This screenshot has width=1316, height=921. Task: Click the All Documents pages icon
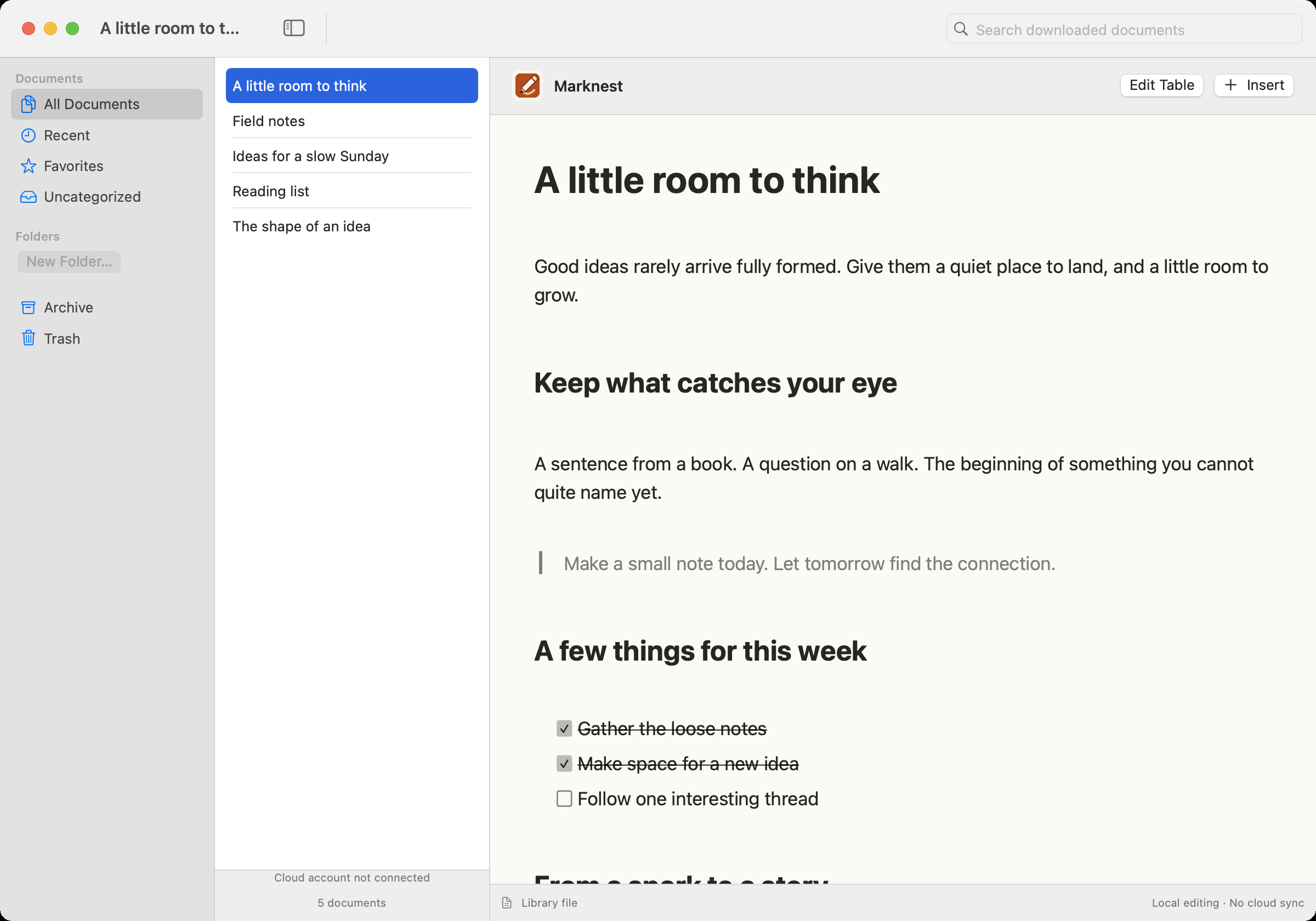click(28, 104)
